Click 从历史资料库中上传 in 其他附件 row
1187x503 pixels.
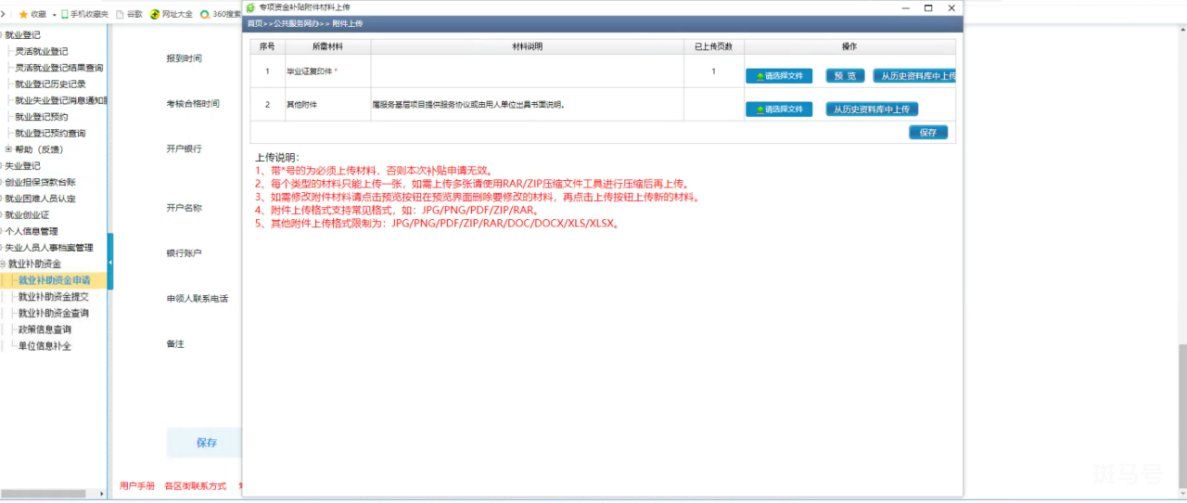871,109
